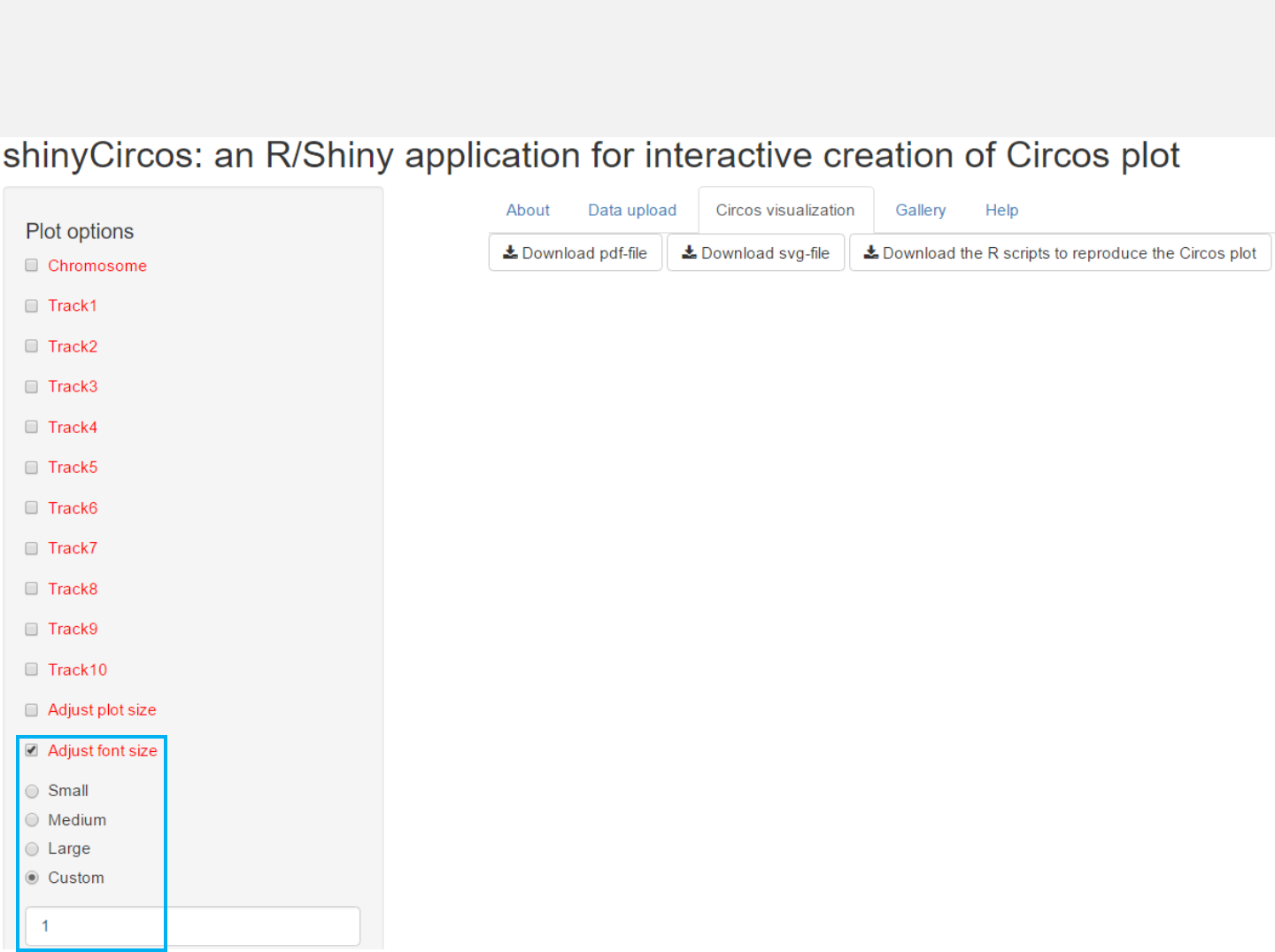Uncheck Adjust font size checkbox
Viewport: 1275px width, 952px height.
click(32, 750)
